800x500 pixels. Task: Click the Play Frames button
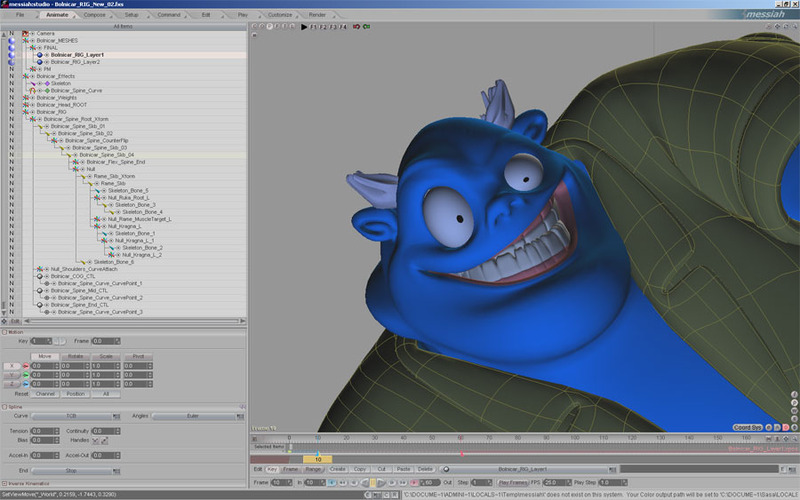[x=514, y=482]
